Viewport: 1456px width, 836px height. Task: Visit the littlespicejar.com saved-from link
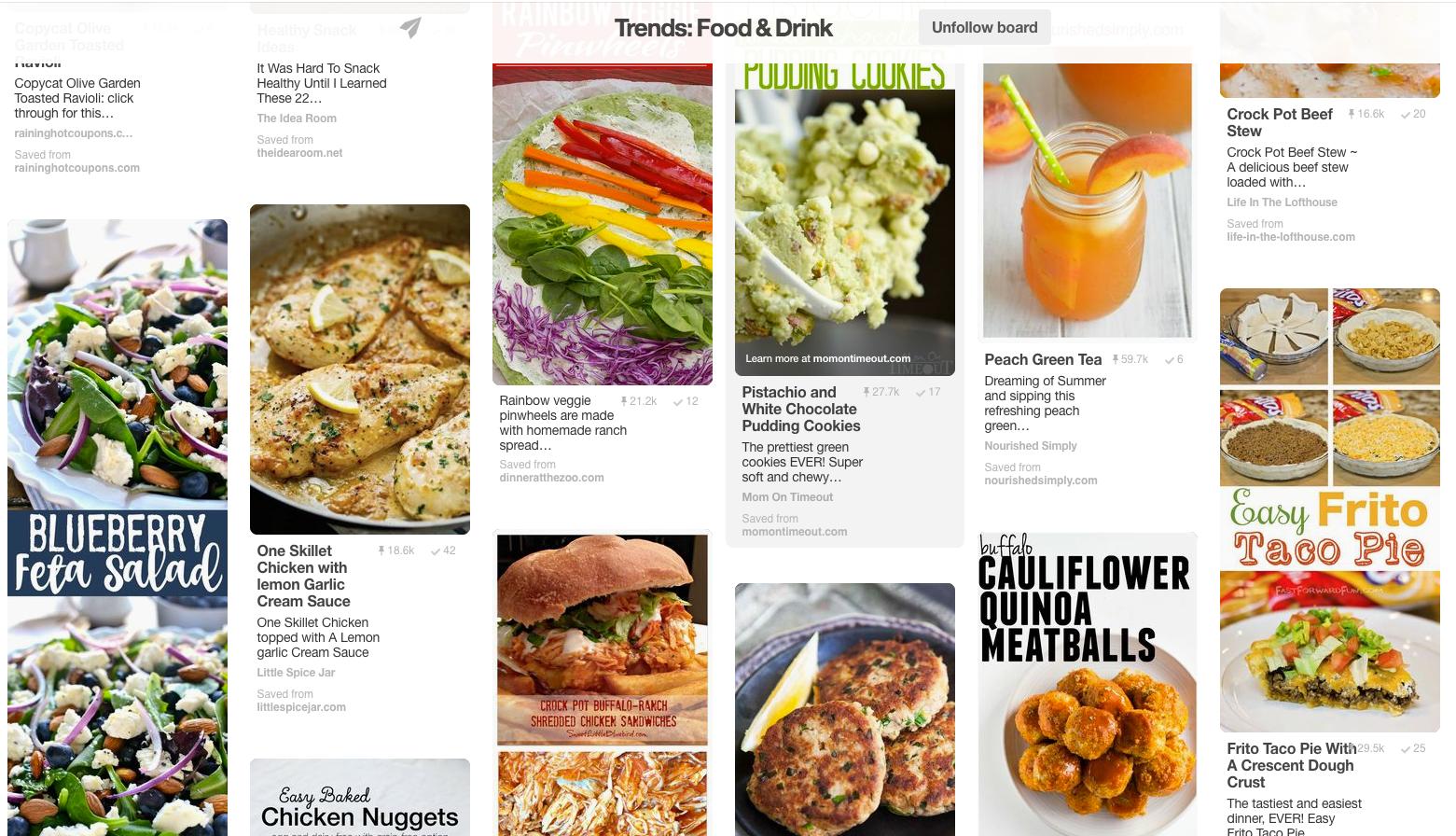pos(301,707)
